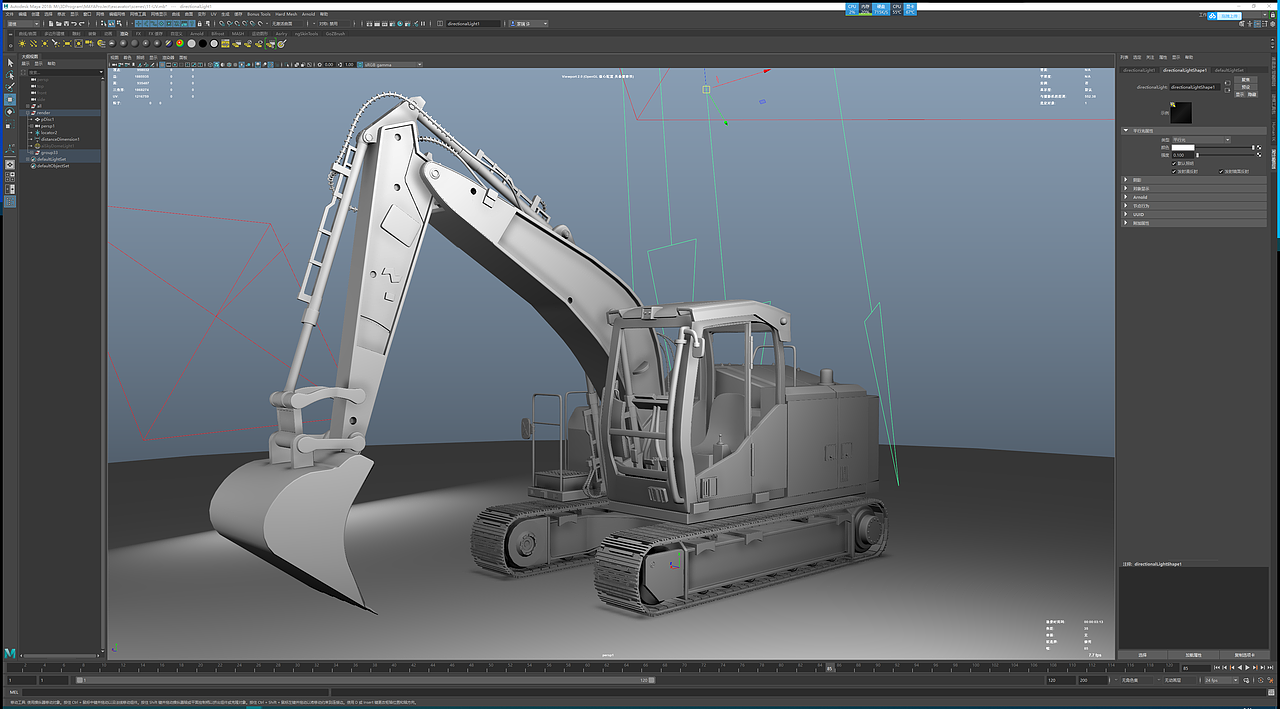Open the Arnold menu in menu bar
The width and height of the screenshot is (1280, 709).
pos(308,14)
